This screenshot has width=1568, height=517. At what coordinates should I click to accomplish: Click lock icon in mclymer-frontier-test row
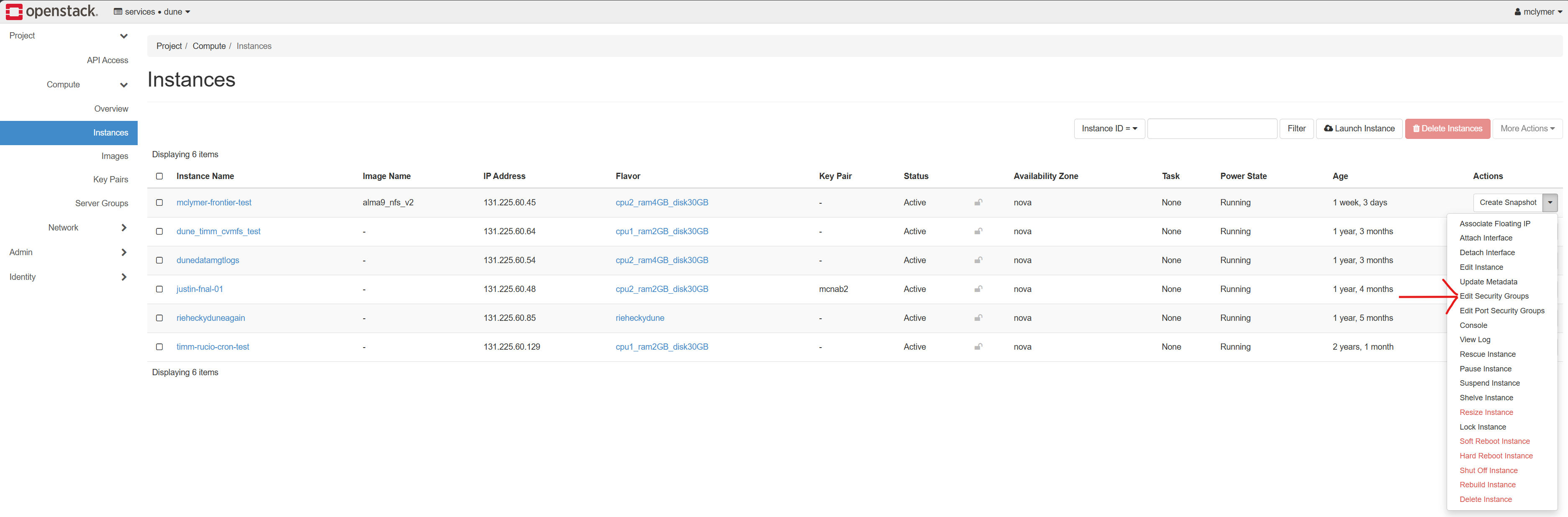(x=978, y=202)
